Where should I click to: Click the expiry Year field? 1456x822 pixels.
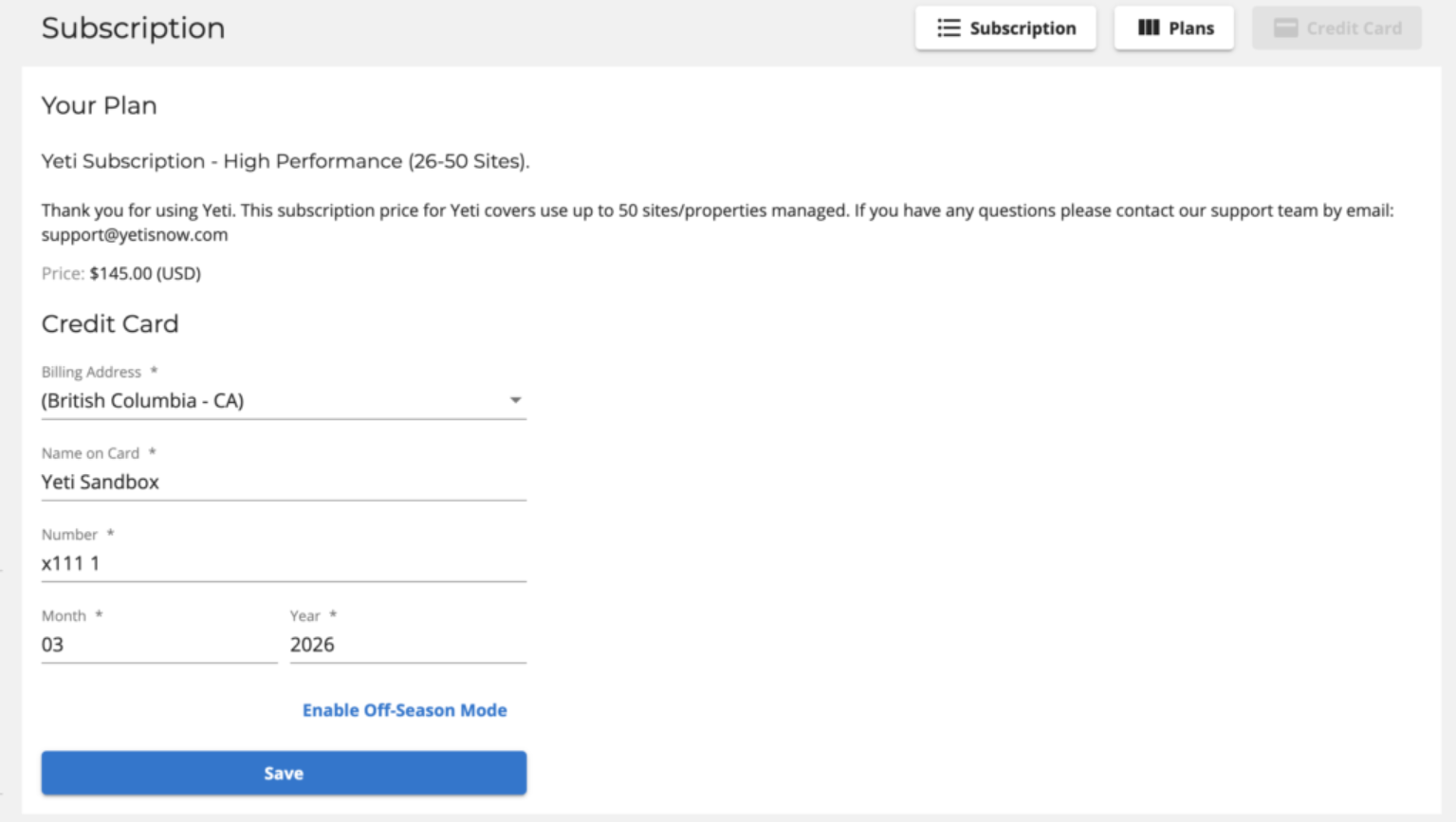click(x=408, y=646)
